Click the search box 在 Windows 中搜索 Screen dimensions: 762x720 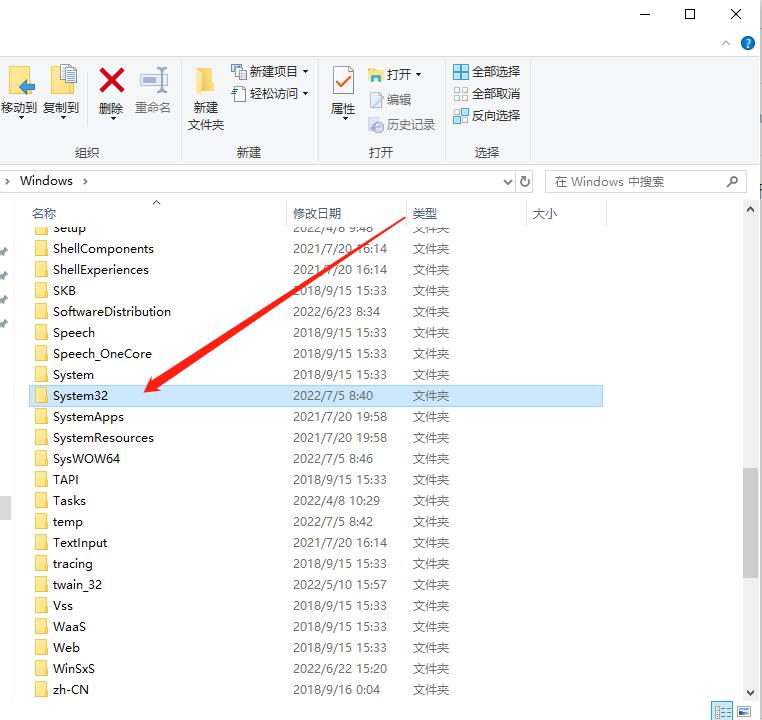pyautogui.click(x=645, y=182)
